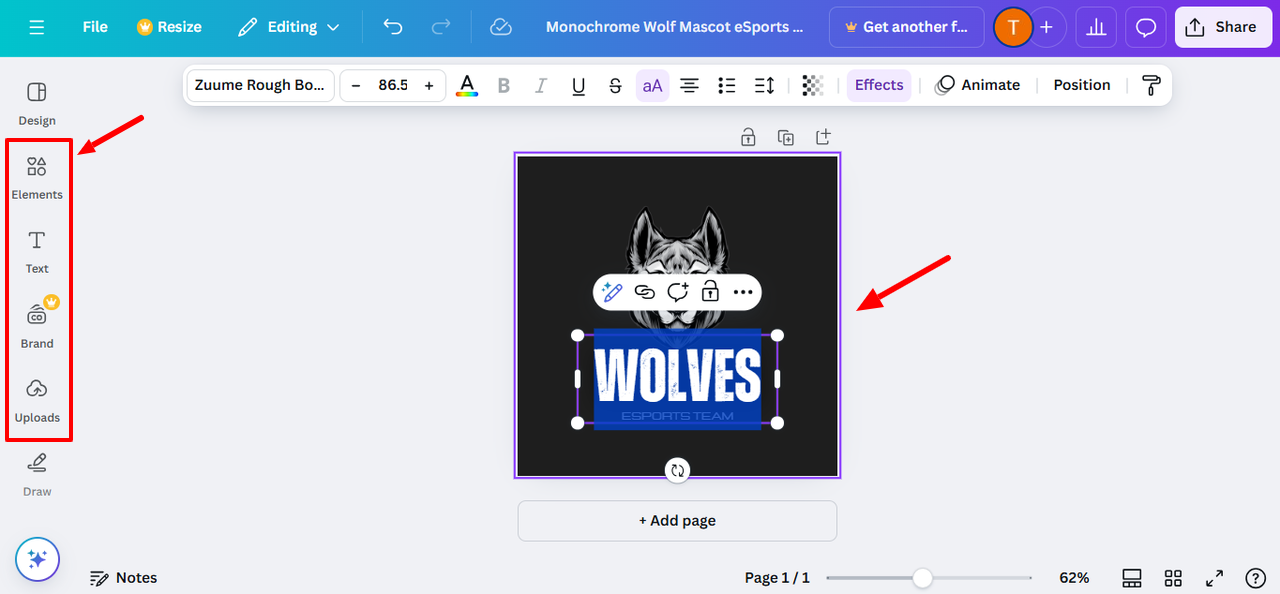Click the Share button

pyautogui.click(x=1222, y=27)
